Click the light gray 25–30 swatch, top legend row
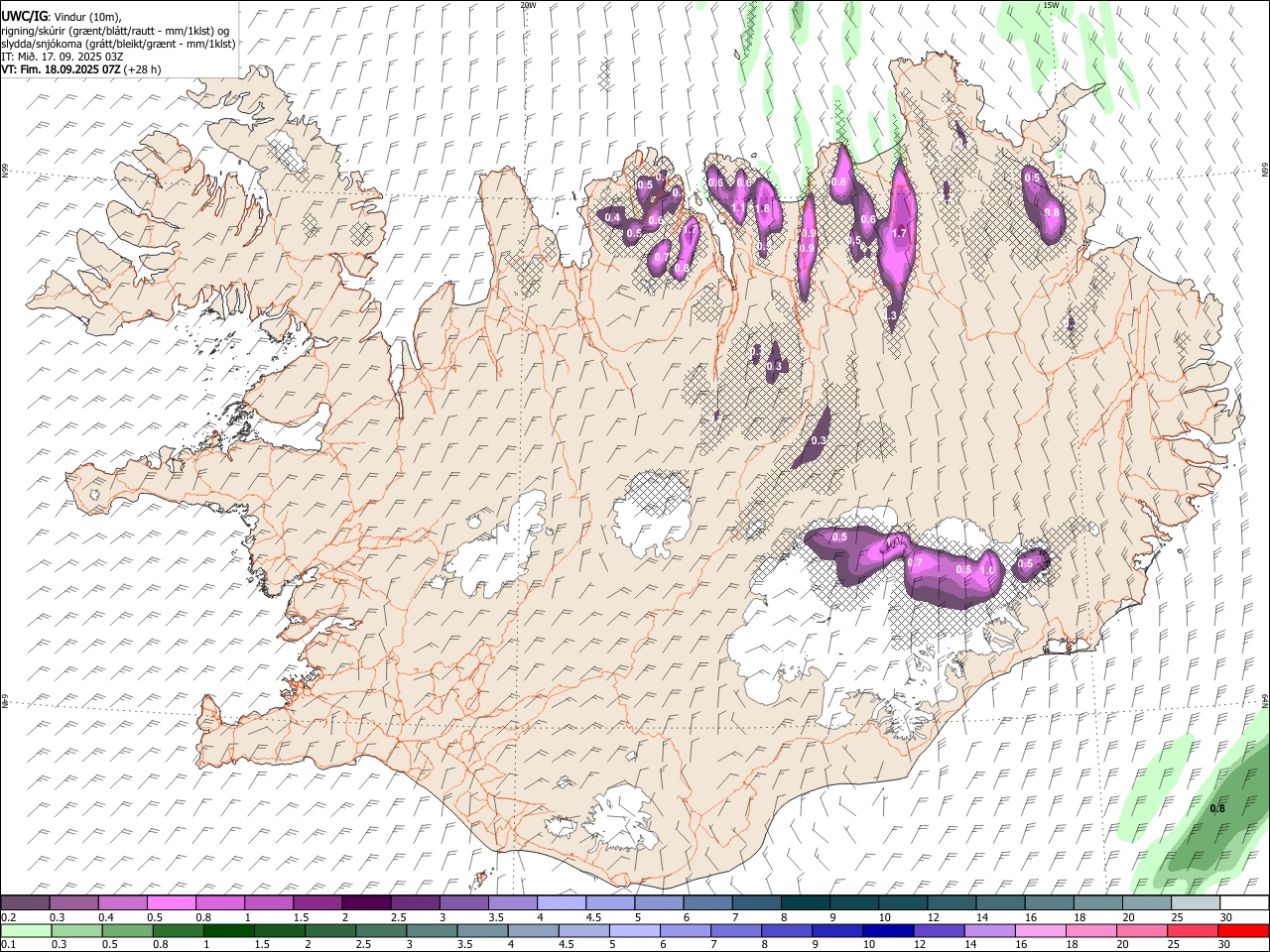 click(1196, 903)
